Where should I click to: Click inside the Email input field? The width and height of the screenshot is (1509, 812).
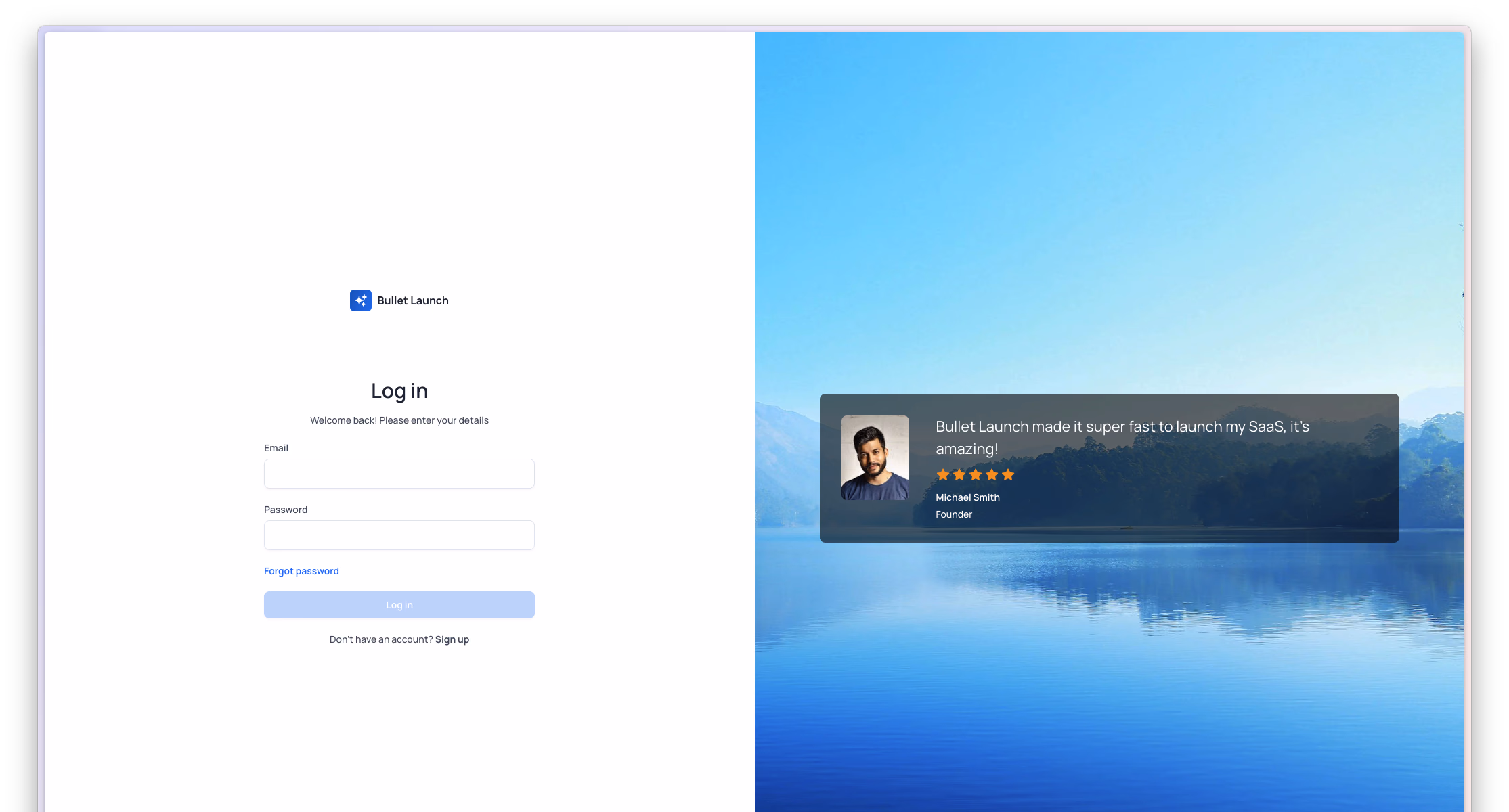(399, 474)
